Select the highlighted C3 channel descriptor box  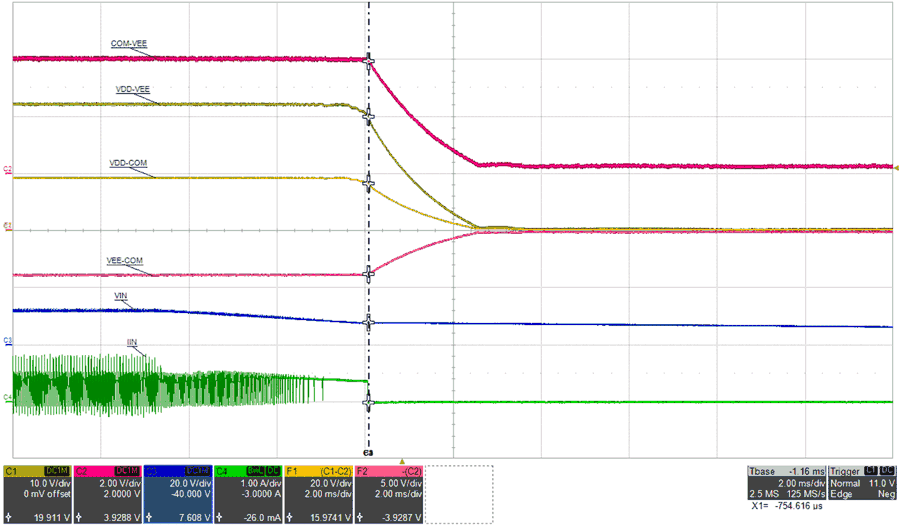pyautogui.click(x=178, y=494)
